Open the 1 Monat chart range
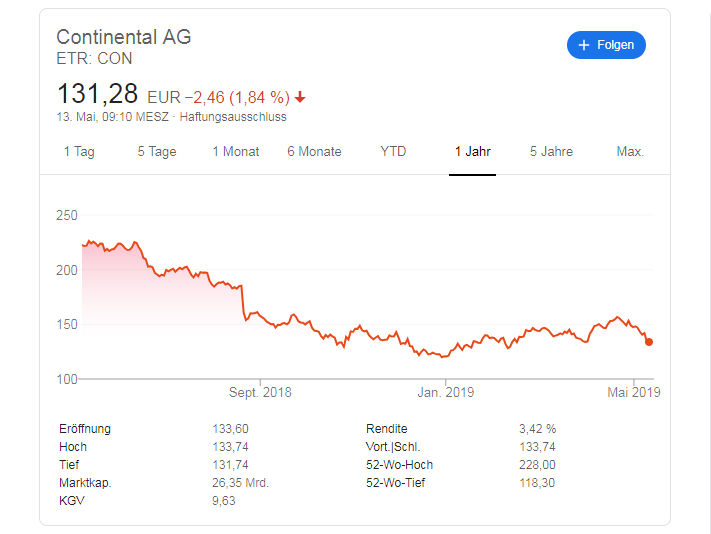This screenshot has width=711, height=534. 236,151
